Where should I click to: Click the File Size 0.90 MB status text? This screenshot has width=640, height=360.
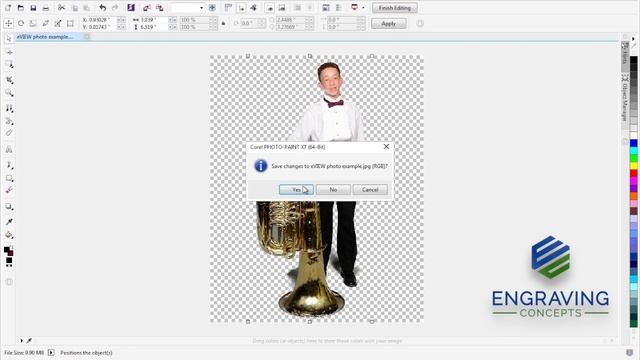pyautogui.click(x=24, y=353)
